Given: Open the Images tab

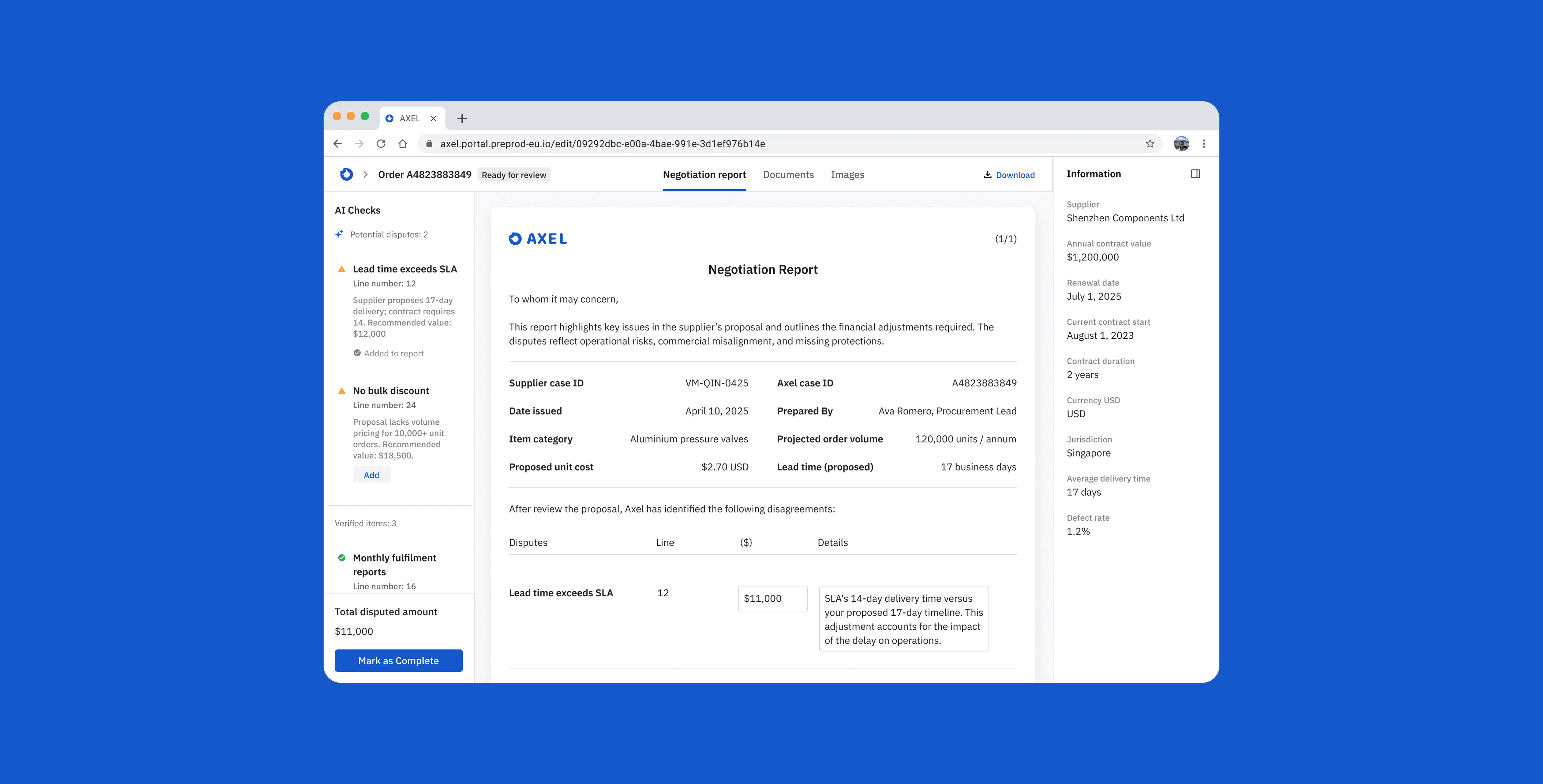Looking at the screenshot, I should pyautogui.click(x=848, y=175).
